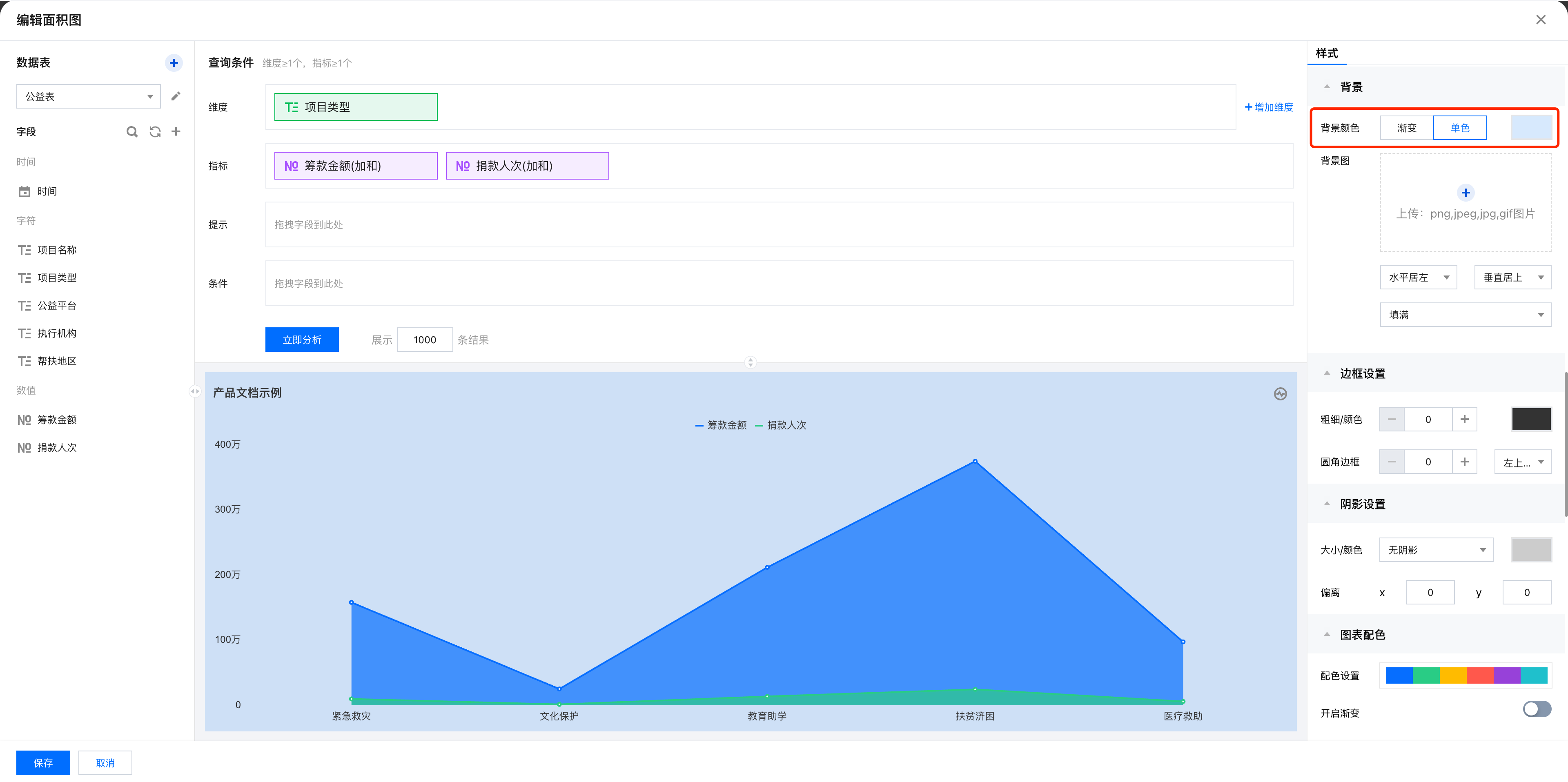Click the sidebar collapse arrows handle
1568x782 pixels.
click(195, 391)
